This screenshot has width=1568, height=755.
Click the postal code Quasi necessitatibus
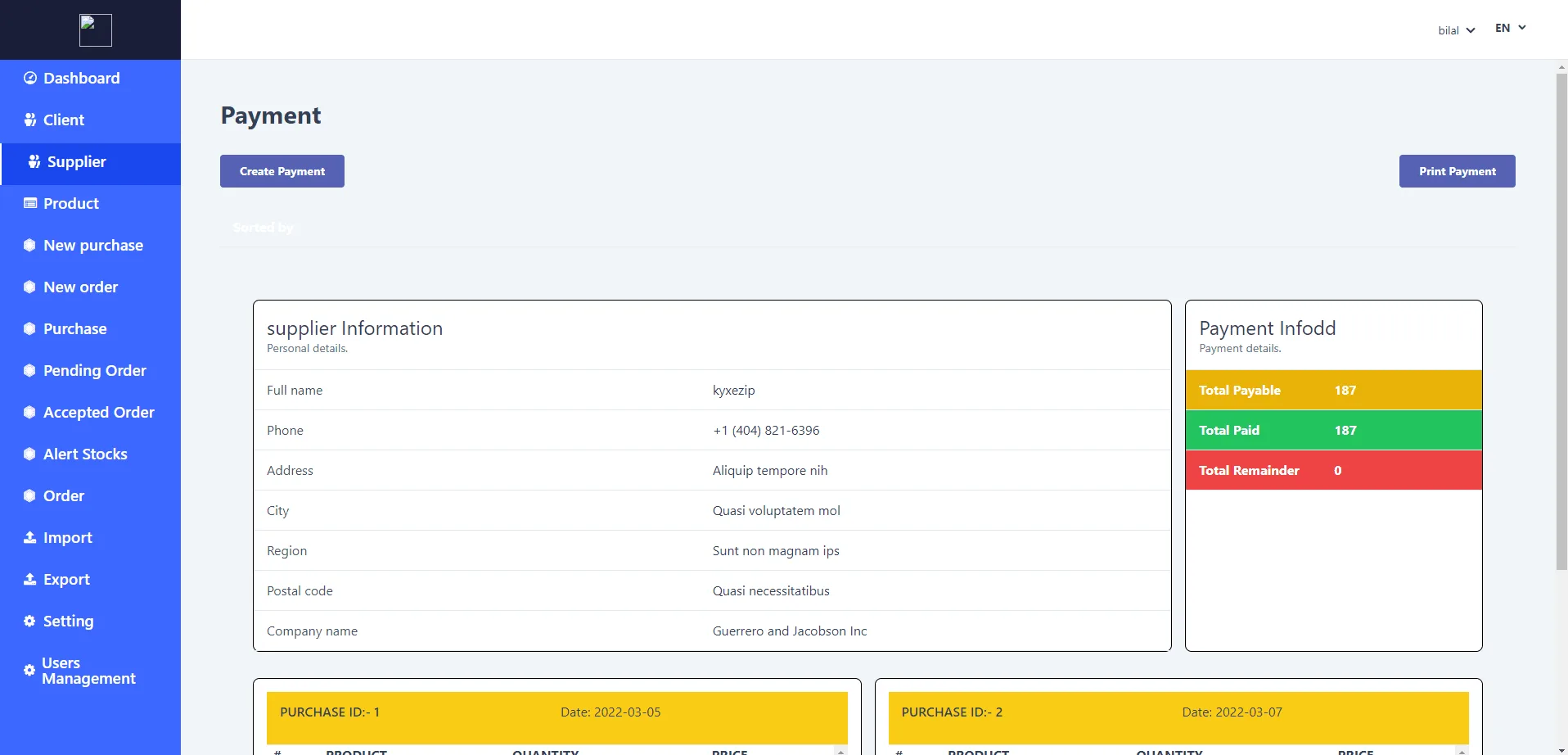coord(771,591)
